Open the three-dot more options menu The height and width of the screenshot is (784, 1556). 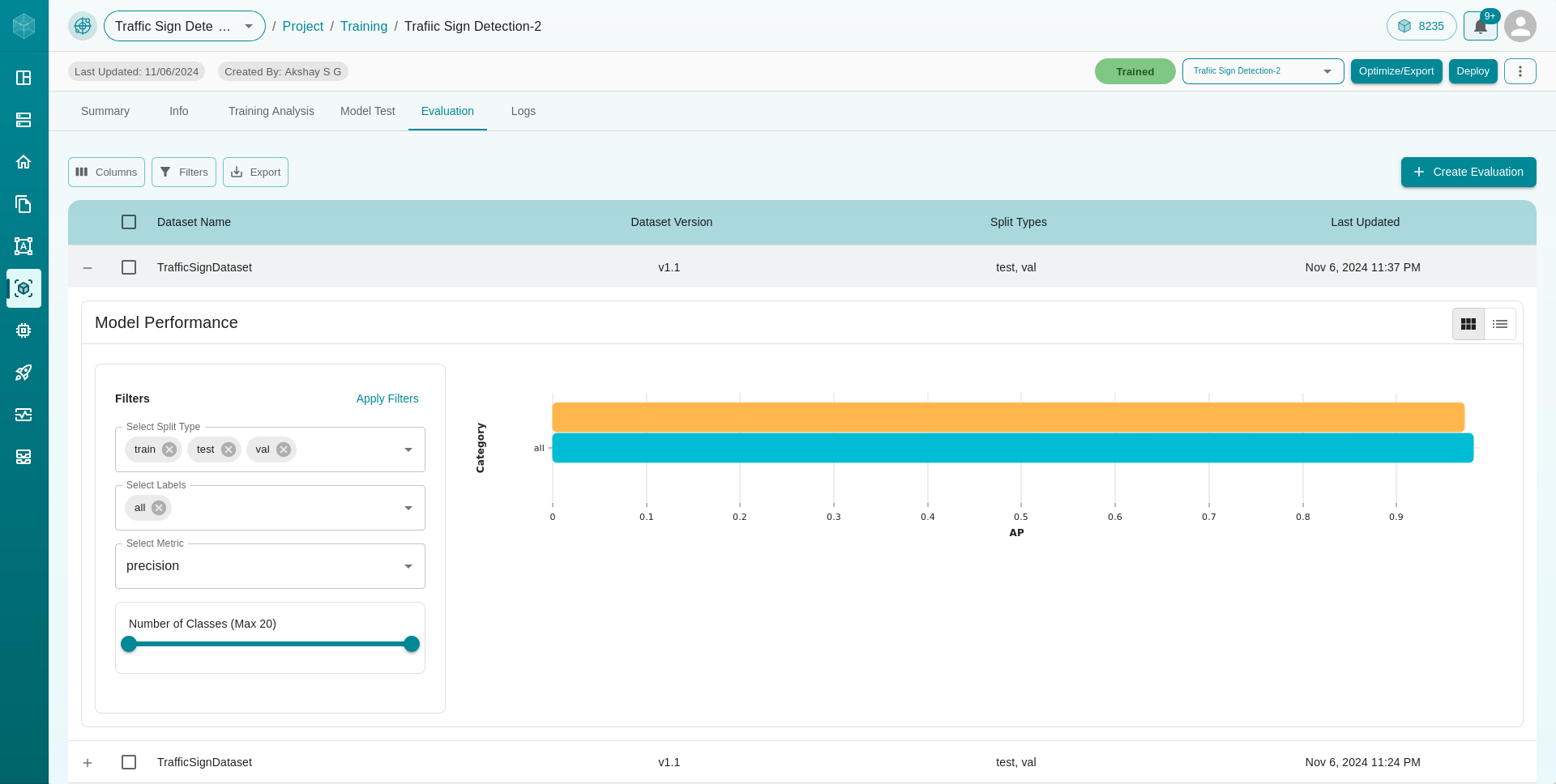(x=1520, y=71)
